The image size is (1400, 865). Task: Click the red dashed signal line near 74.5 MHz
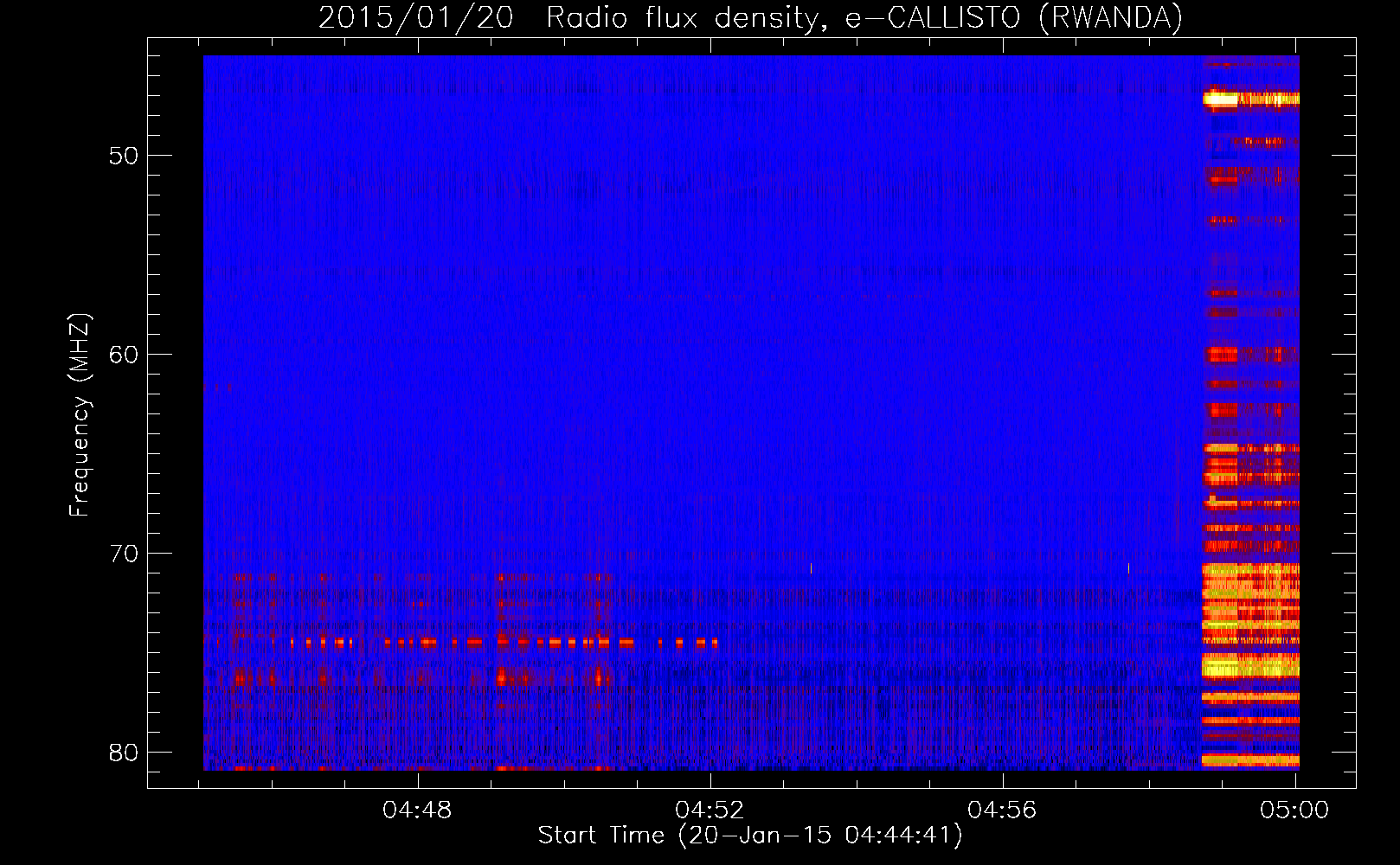point(504,643)
